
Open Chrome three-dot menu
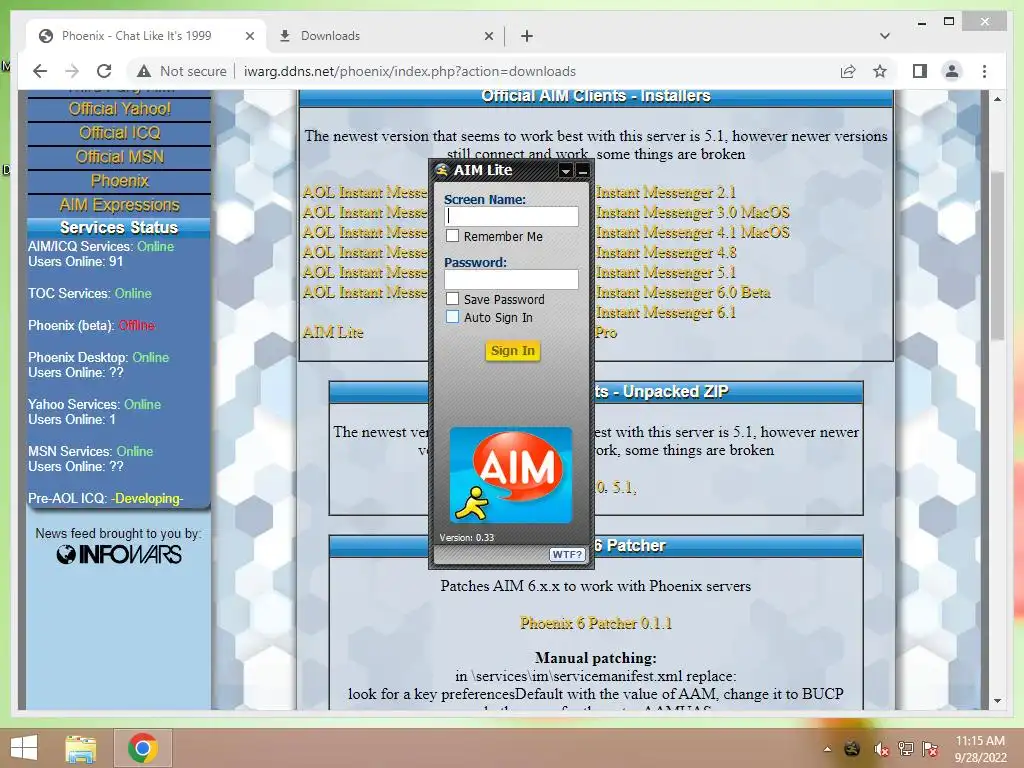(984, 71)
